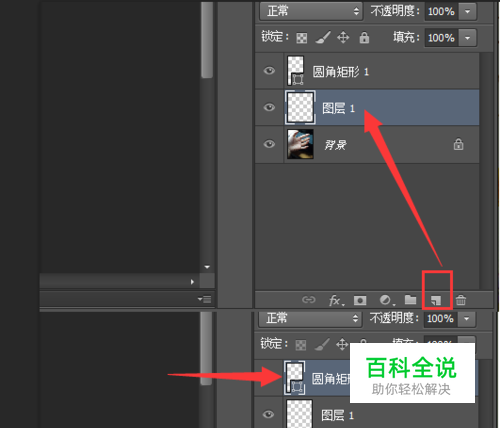This screenshot has height=428, width=500.
Task: Select the 背景 layer name
Action: point(336,145)
